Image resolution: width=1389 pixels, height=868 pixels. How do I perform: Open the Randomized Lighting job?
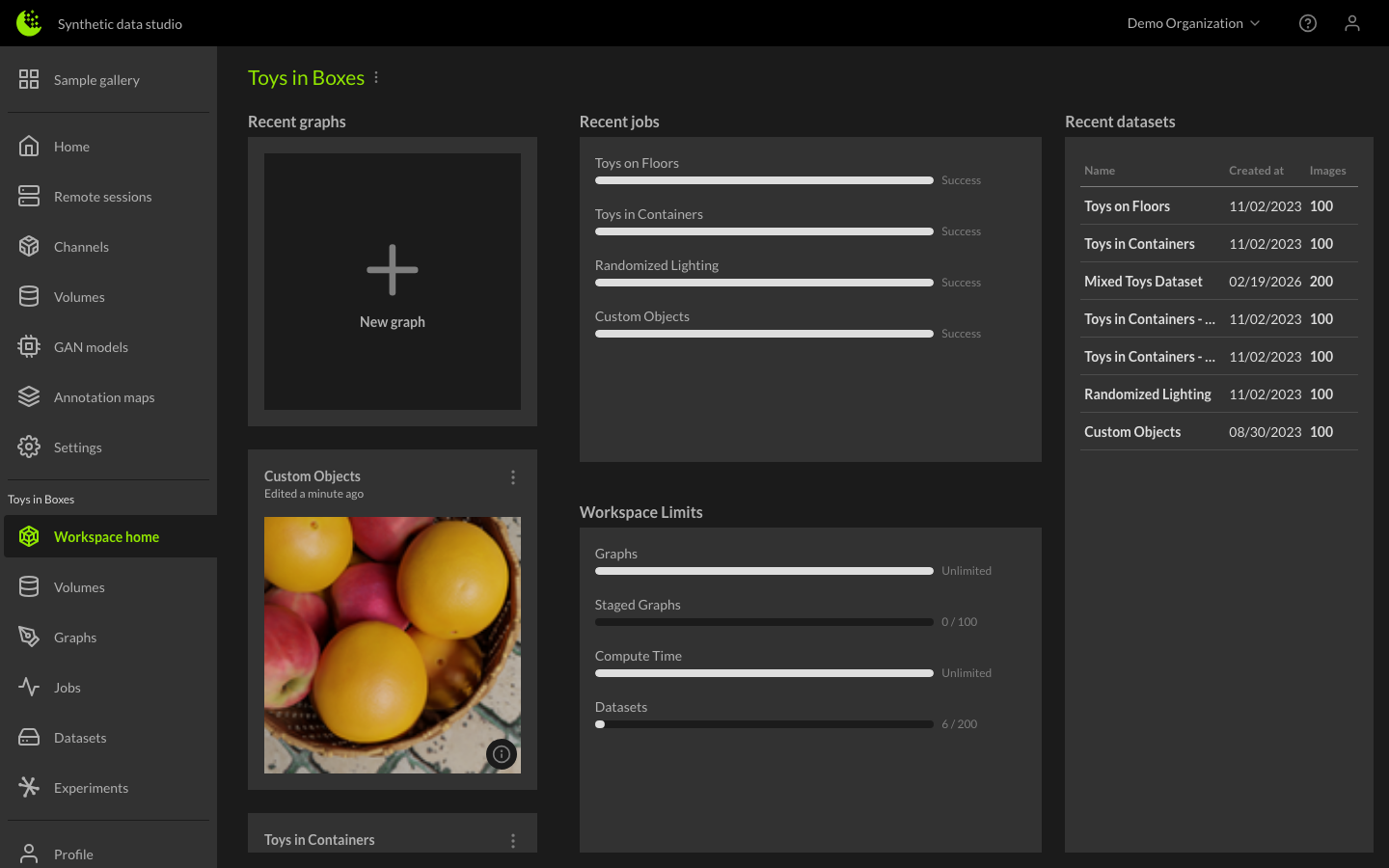tap(657, 265)
